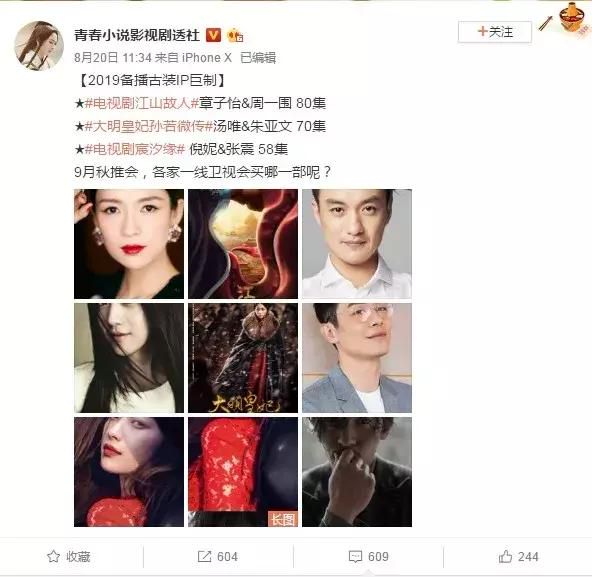Click the star favorite (收藏) icon
Screen dimensions: 592x577
tap(54, 556)
